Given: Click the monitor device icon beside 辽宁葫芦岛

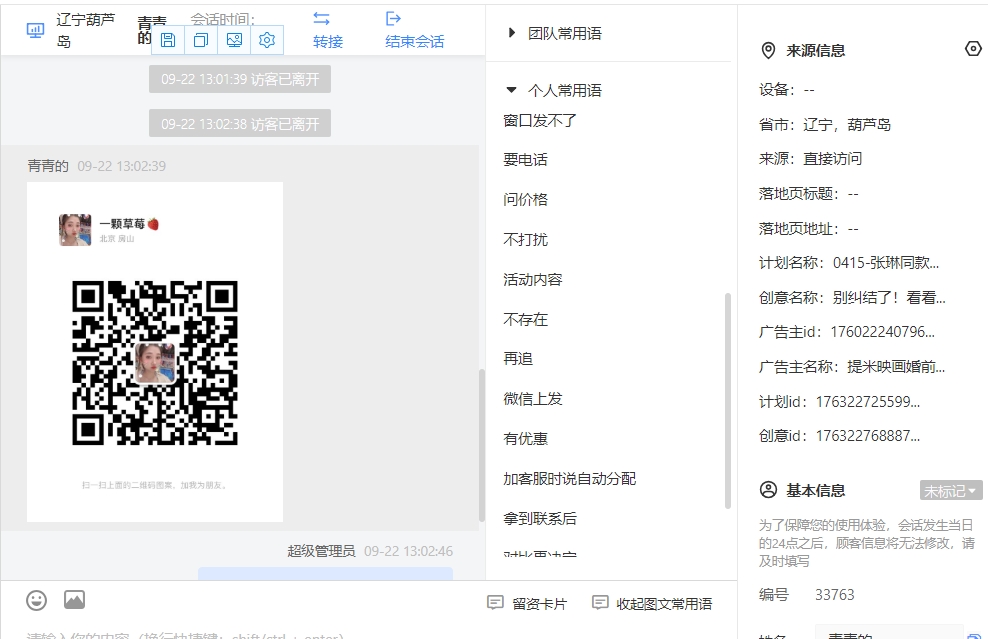Looking at the screenshot, I should pyautogui.click(x=35, y=30).
